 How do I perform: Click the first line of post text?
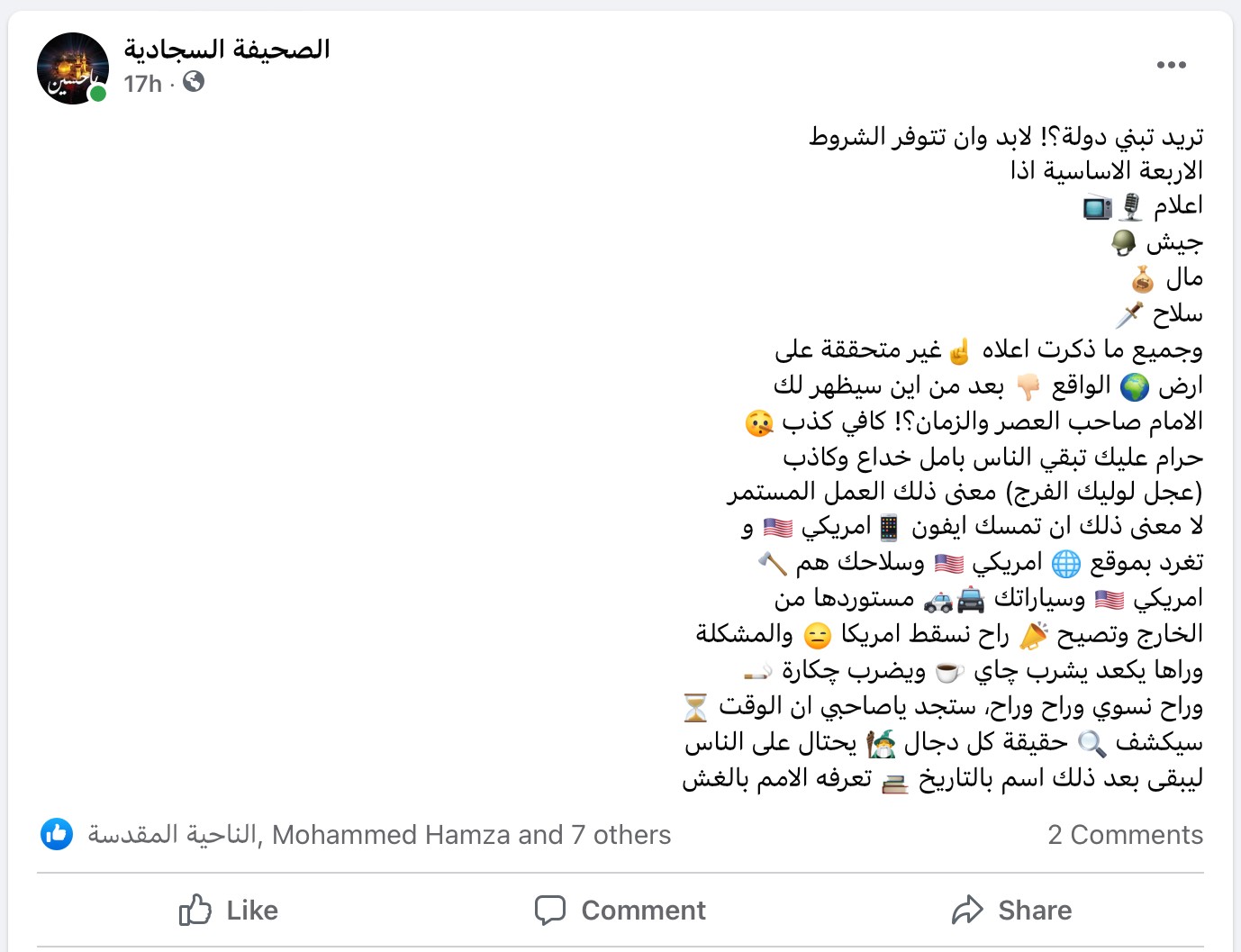[1006, 137]
